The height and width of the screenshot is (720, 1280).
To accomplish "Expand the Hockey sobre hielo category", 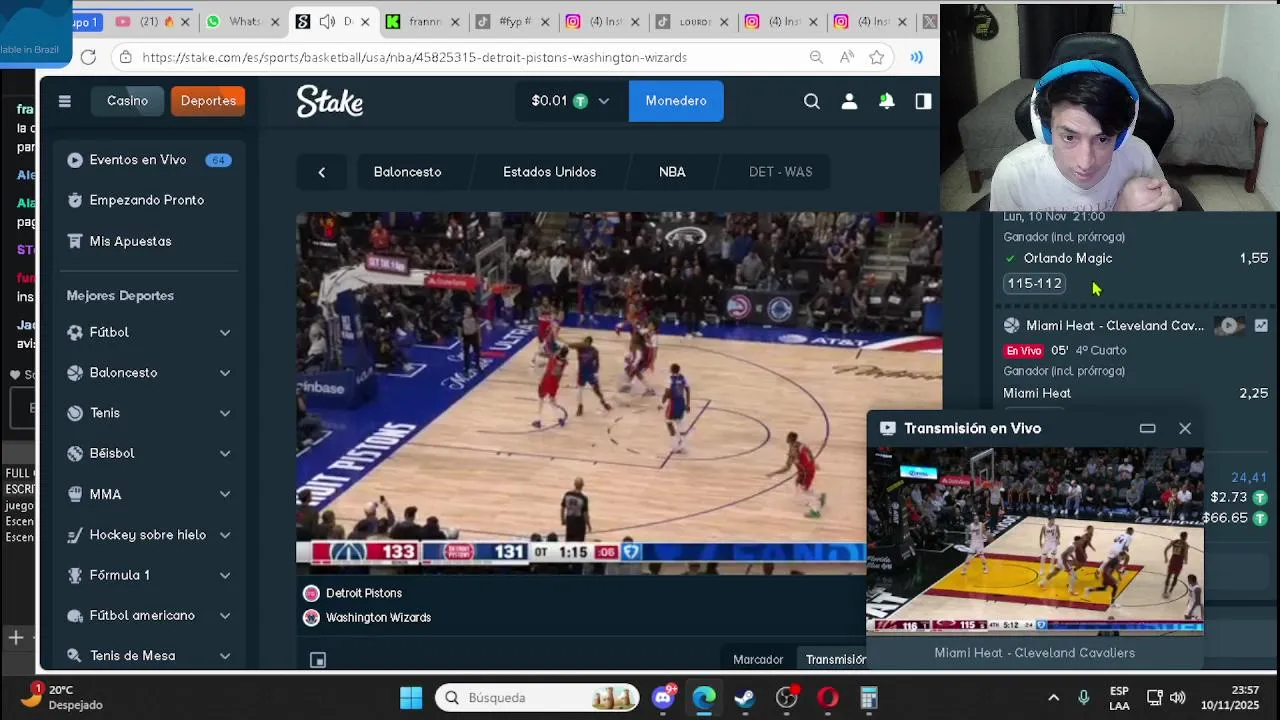I will [x=225, y=535].
